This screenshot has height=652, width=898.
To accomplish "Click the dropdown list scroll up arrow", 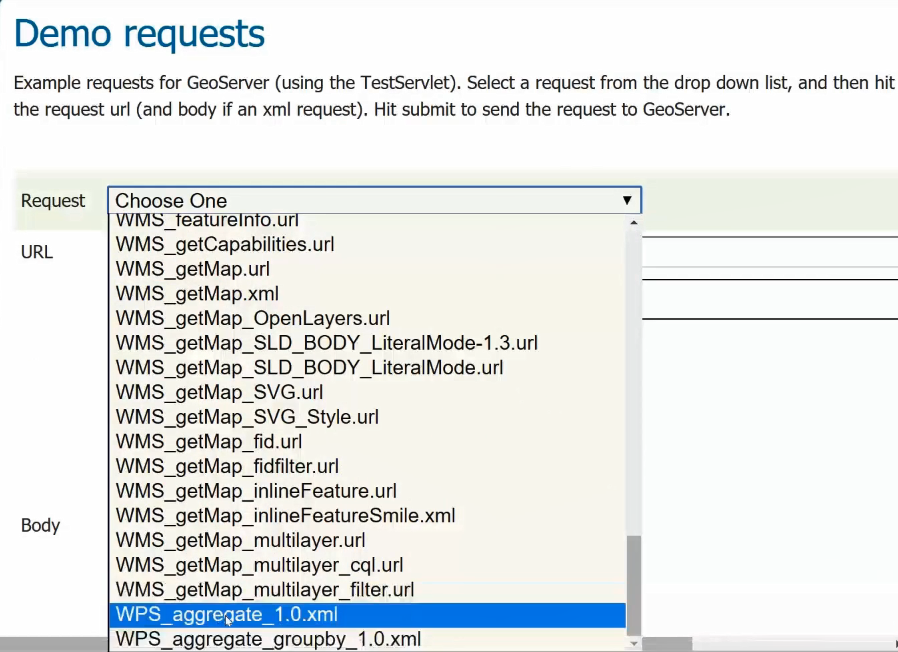I will coord(633,222).
